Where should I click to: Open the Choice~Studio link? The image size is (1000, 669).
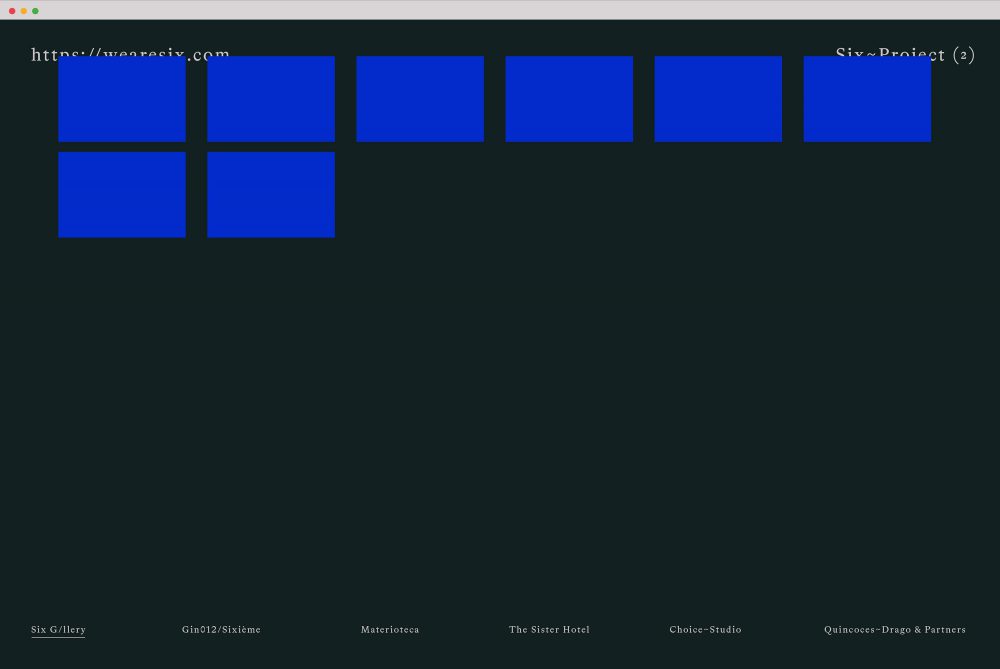[705, 629]
